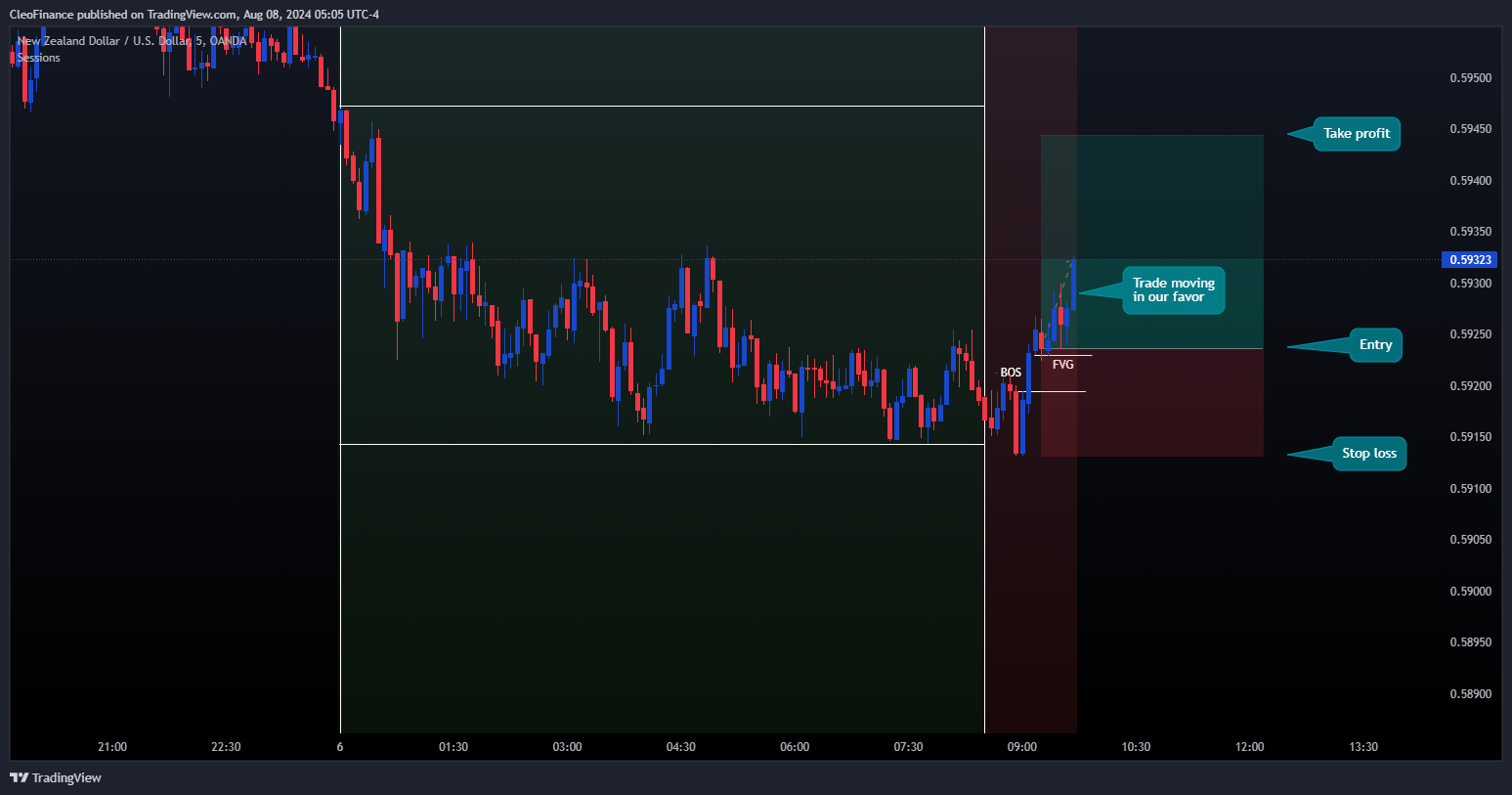Viewport: 1512px width, 795px height.
Task: Click the 12:00 time axis label
Action: (1249, 747)
